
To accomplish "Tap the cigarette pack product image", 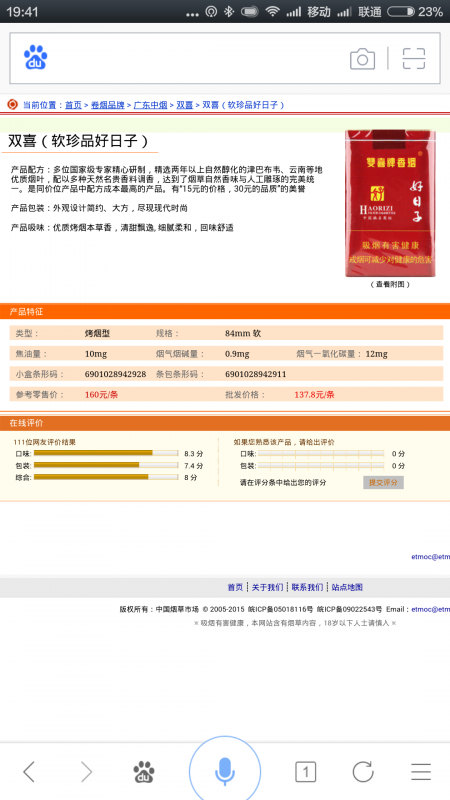I will 390,204.
